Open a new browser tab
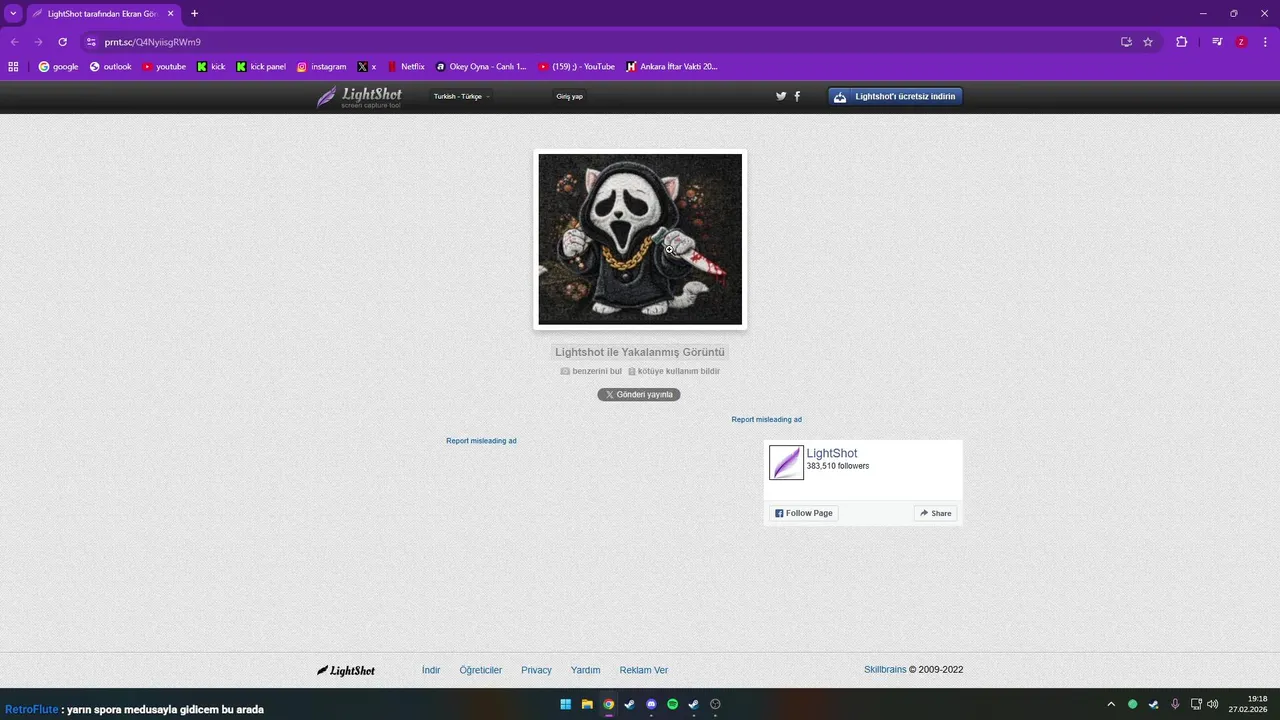 pos(194,13)
